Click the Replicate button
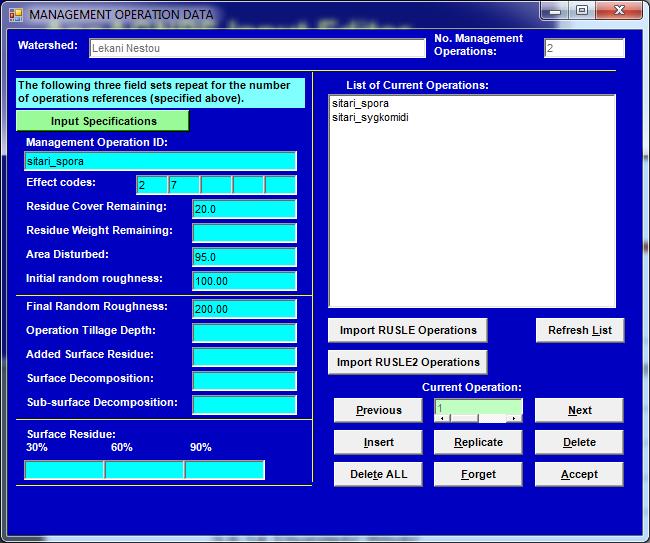Viewport: 650px width, 543px height. click(x=478, y=442)
